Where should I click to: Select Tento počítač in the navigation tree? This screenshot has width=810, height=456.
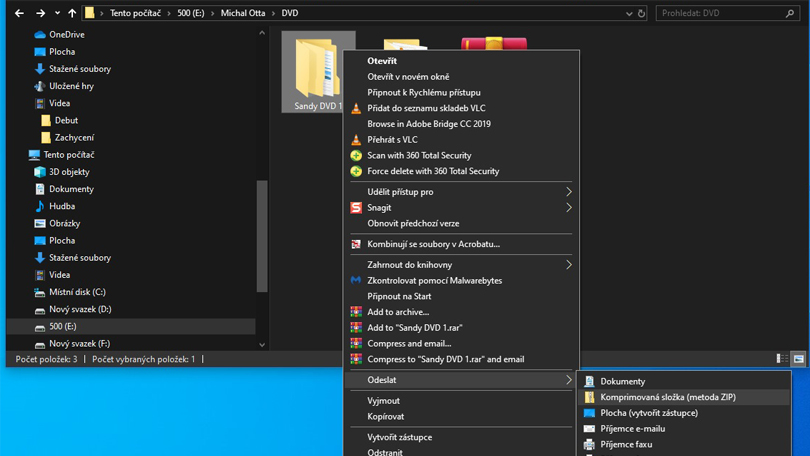tap(69, 154)
